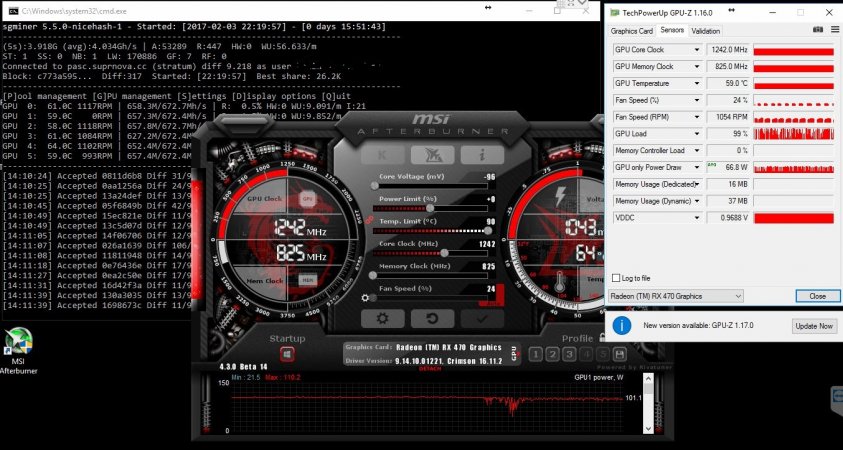Click the GPU icon on the GPU Clock gauge

[x=308, y=198]
